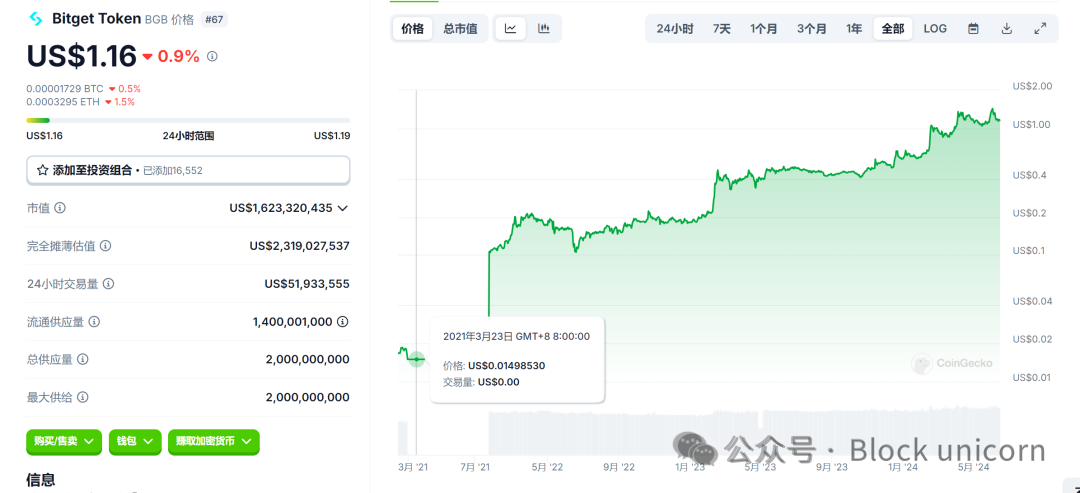Click the star icon to add to portfolio
Viewport: 1080px width, 493px height.
point(43,170)
